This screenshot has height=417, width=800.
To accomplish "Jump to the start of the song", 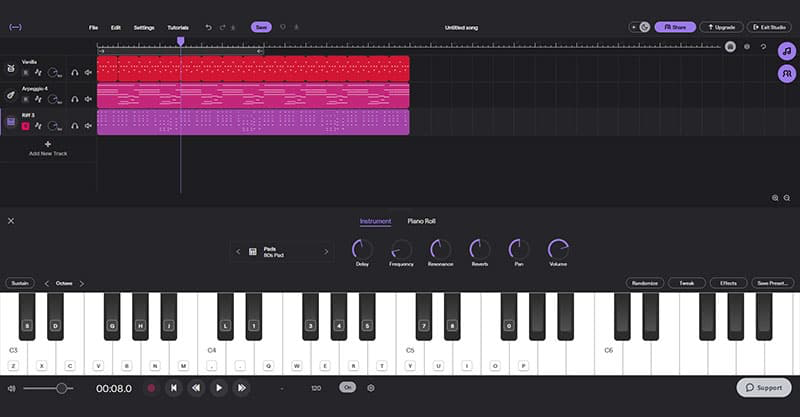I will (x=173, y=388).
